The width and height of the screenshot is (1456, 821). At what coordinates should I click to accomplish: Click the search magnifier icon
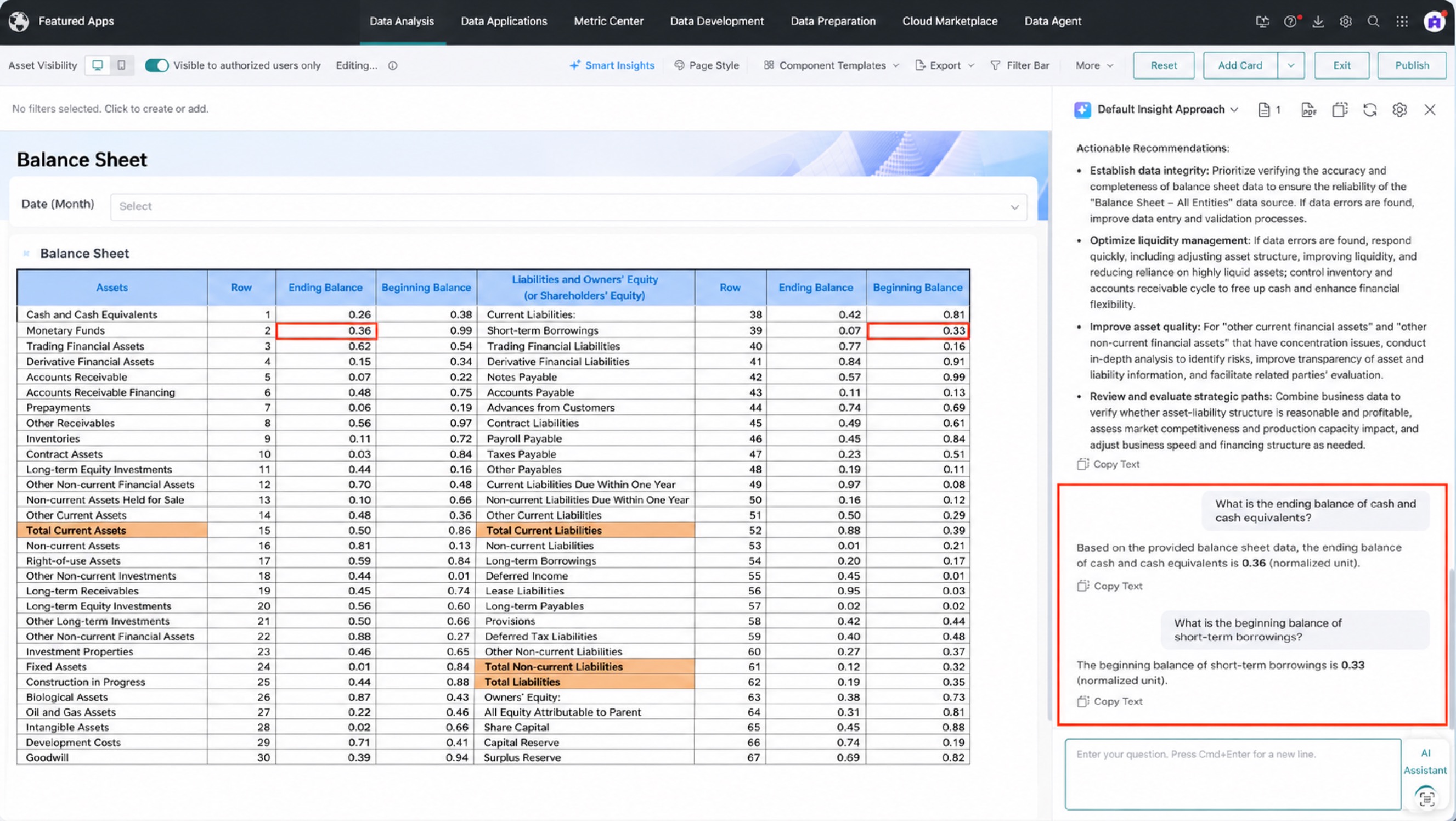point(1373,21)
